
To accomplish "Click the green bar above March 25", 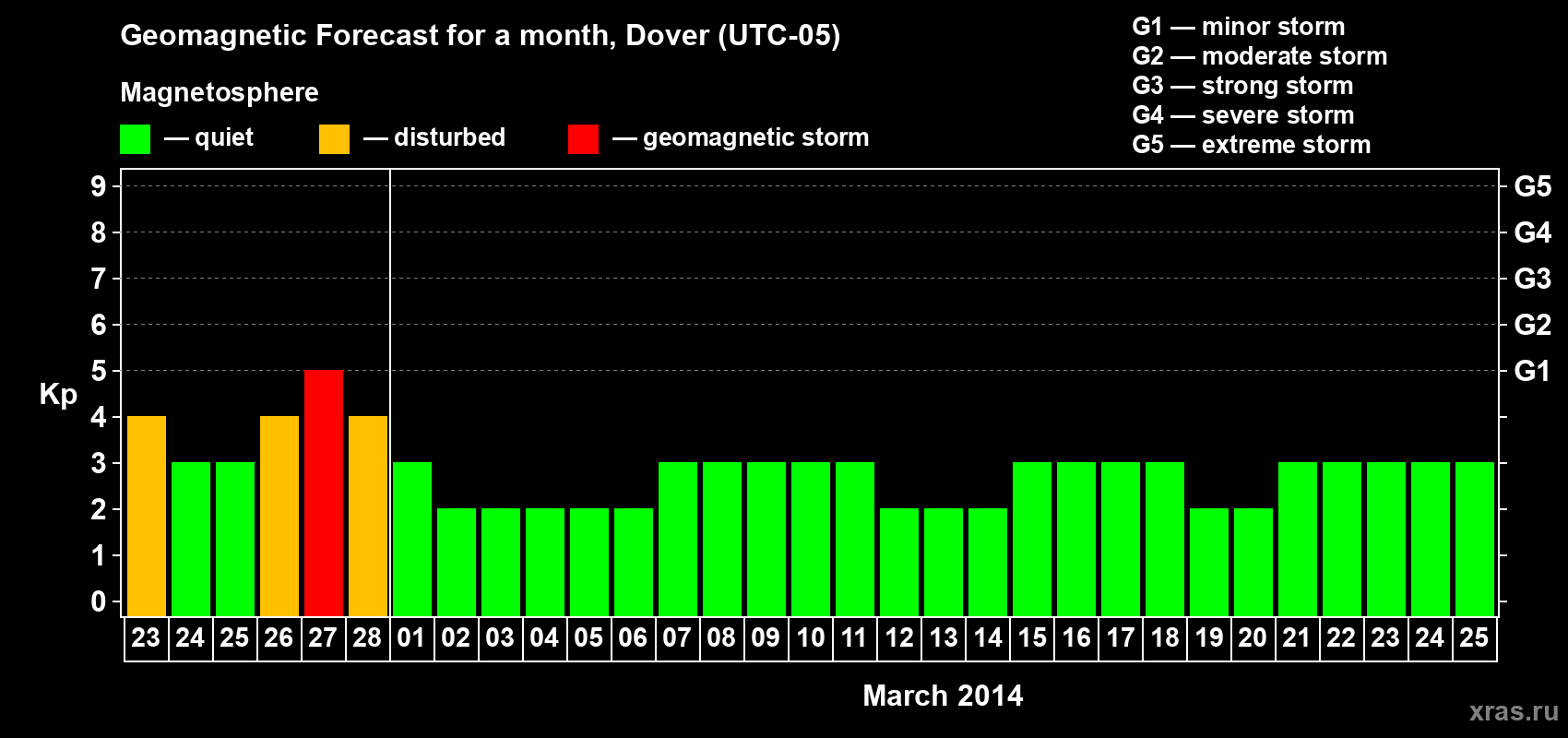I will [1475, 540].
